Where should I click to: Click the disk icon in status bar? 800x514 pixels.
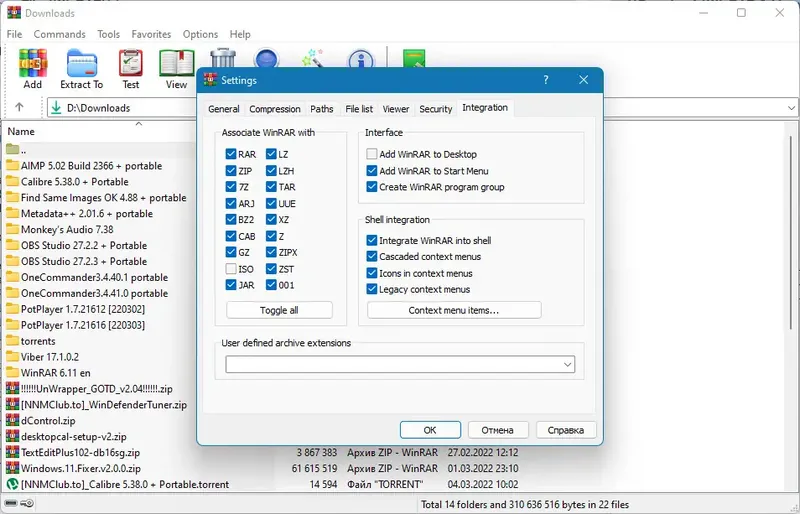[x=11, y=503]
